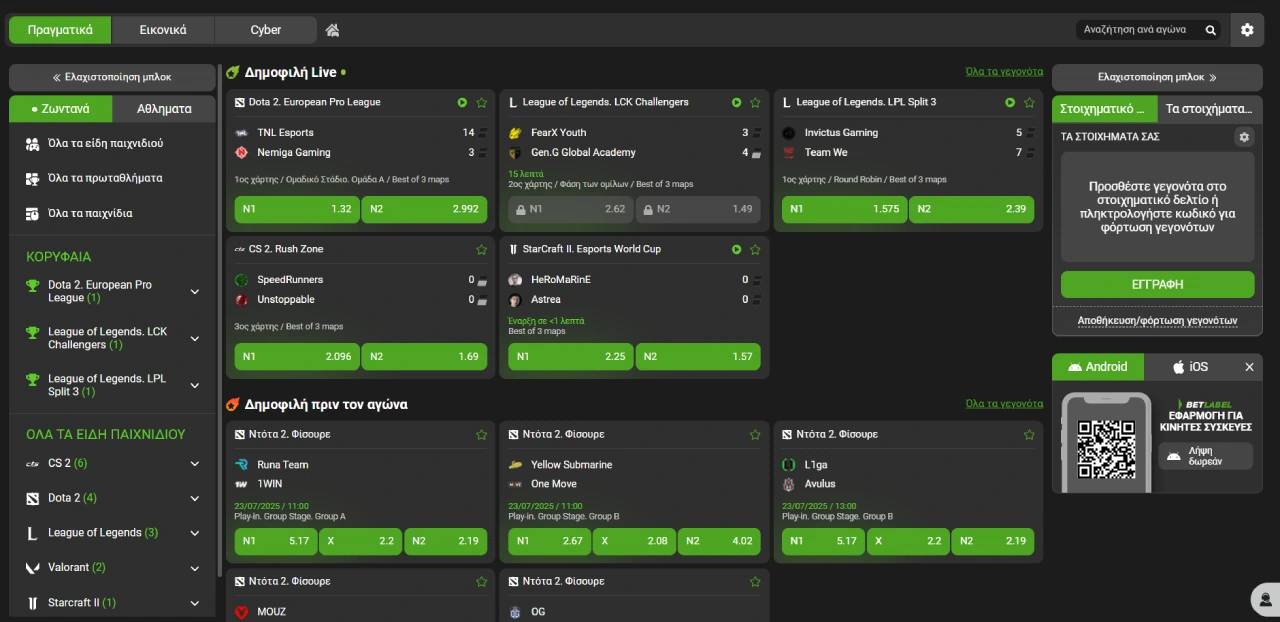Expand the Dota 2 (4) category
Image resolution: width=1280 pixels, height=622 pixels.
[x=195, y=498]
